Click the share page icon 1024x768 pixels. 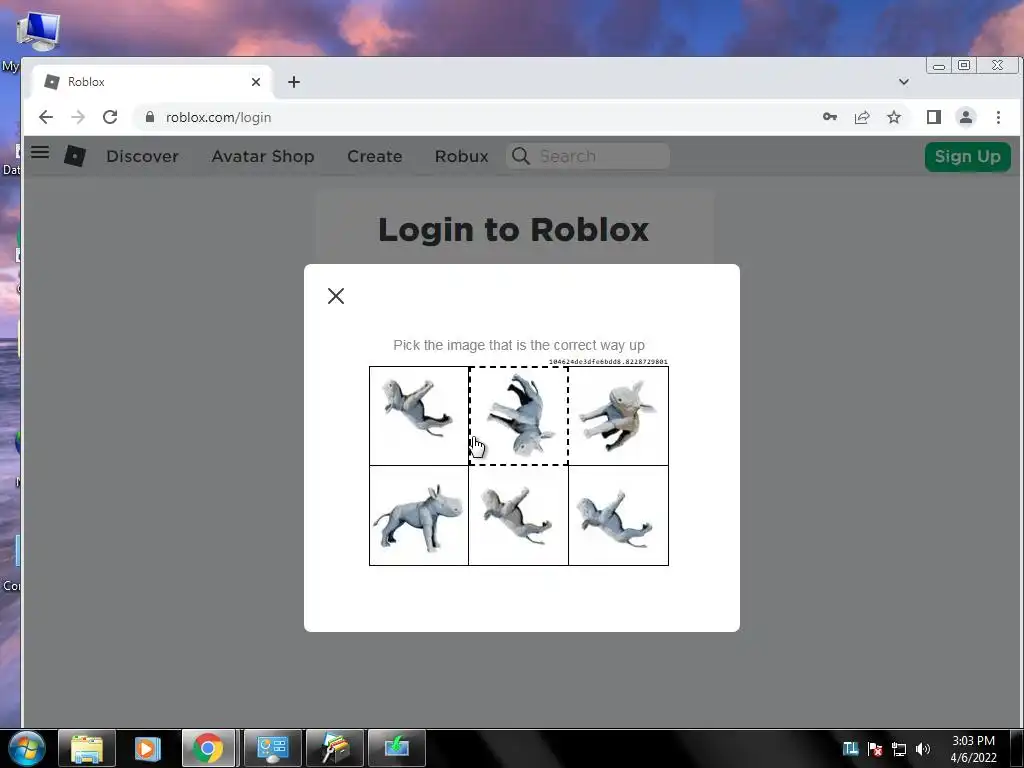862,117
